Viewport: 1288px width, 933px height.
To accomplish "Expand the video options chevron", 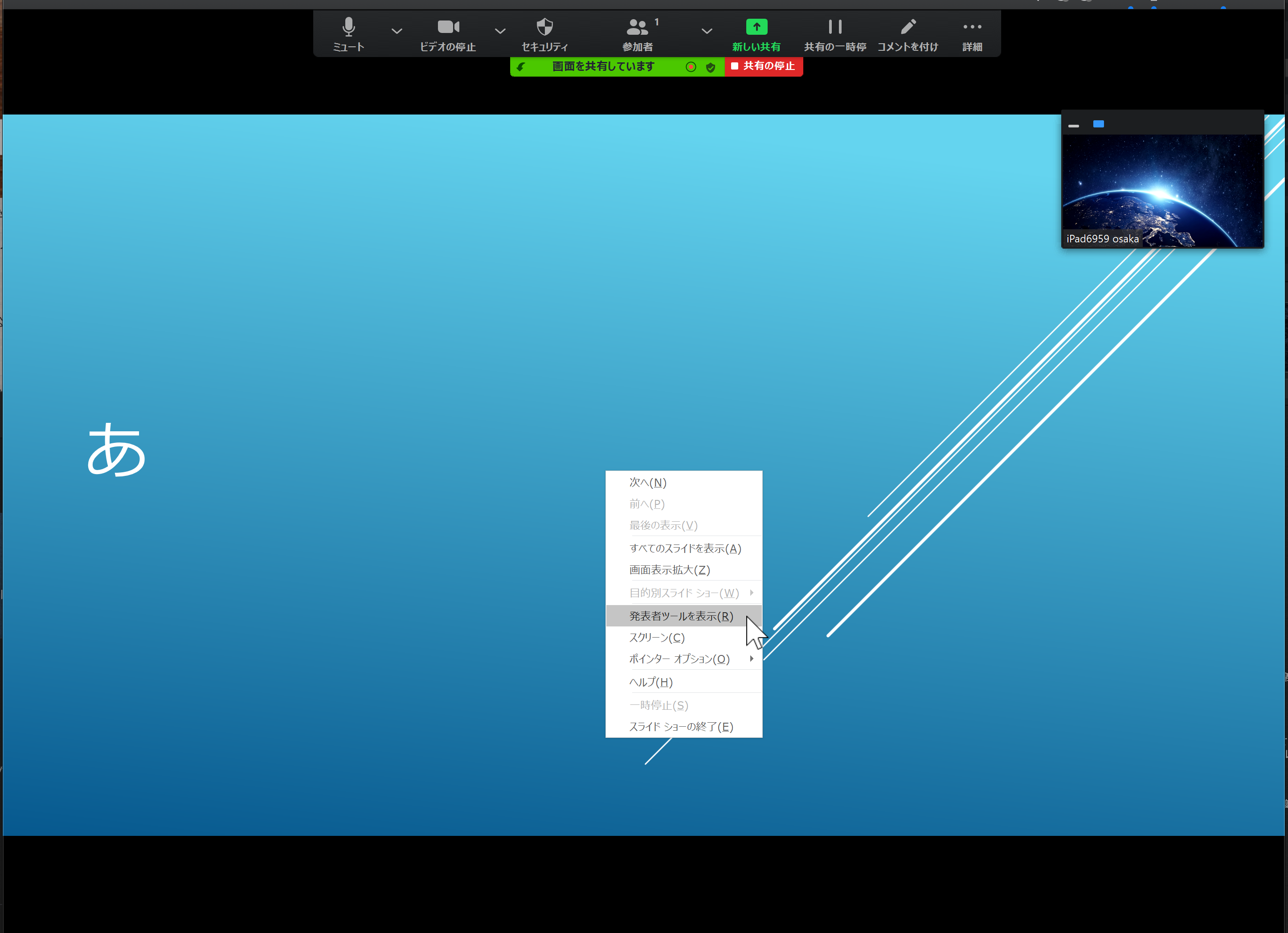I will 500,31.
